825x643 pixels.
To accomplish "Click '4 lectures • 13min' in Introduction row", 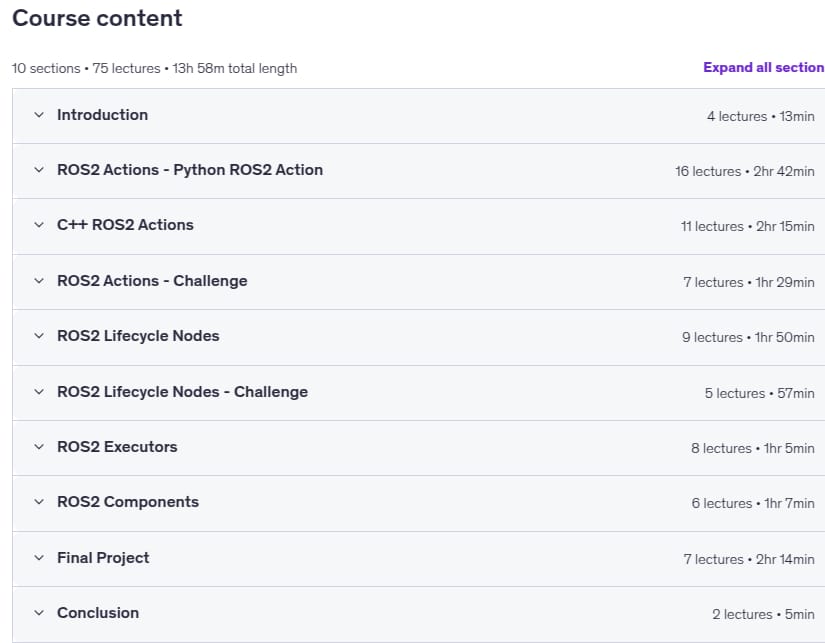I will 760,116.
